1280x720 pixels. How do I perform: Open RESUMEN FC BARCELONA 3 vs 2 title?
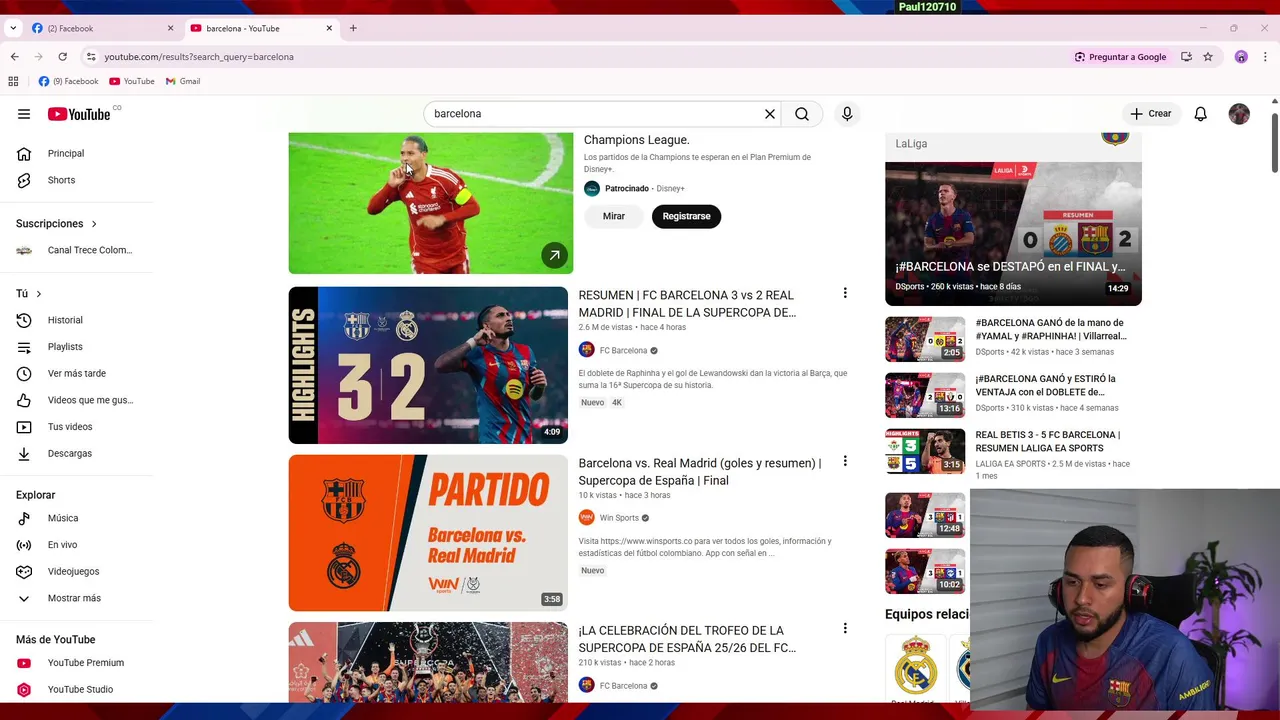tap(687, 304)
